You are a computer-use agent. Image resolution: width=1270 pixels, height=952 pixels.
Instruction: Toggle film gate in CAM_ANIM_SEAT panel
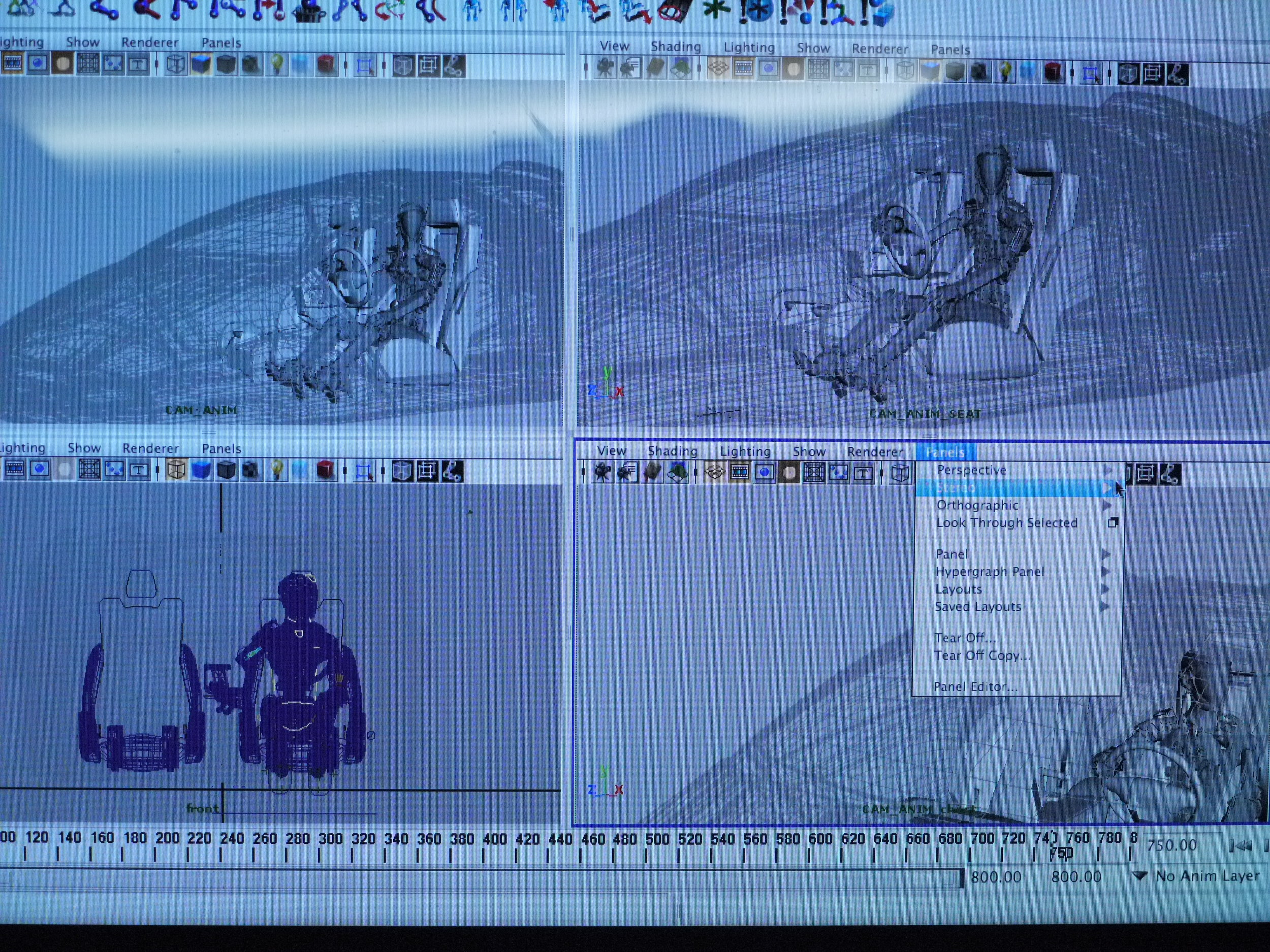tap(744, 70)
